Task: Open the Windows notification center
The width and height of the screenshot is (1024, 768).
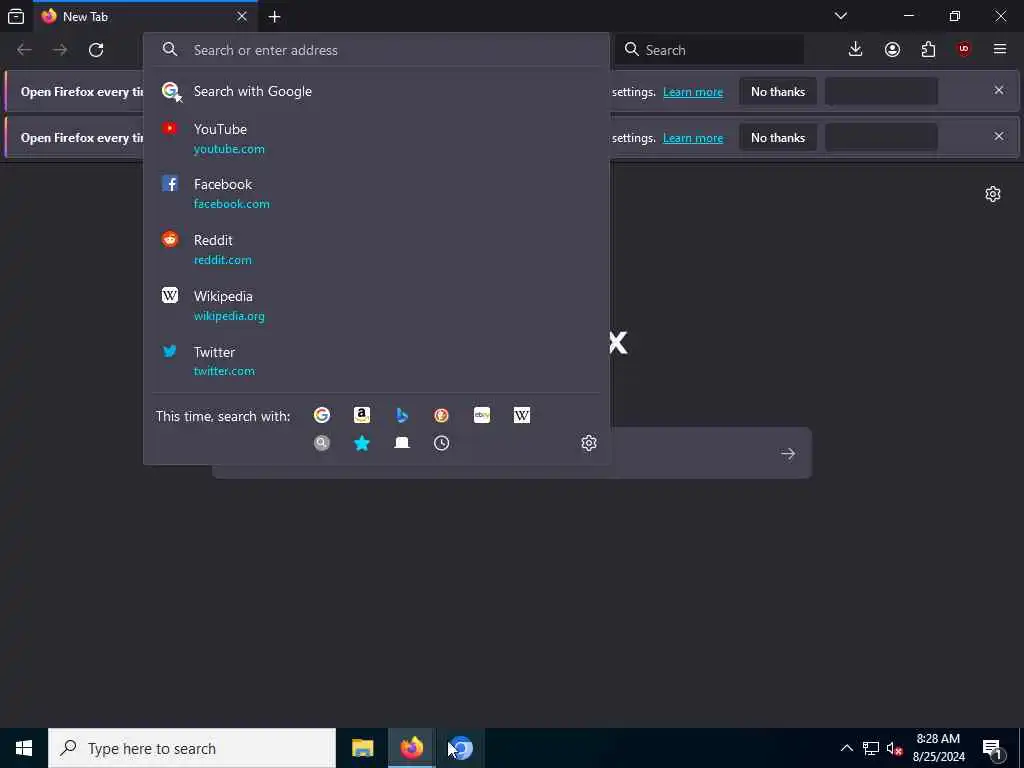Action: (x=993, y=748)
